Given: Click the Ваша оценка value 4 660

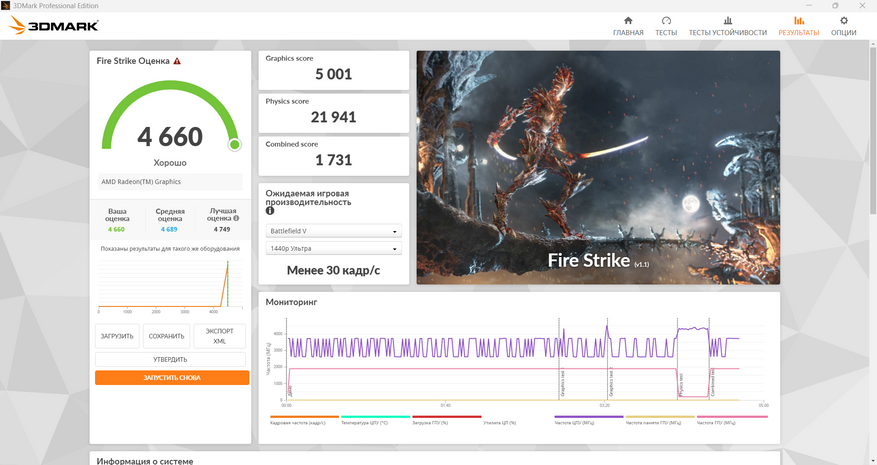Looking at the screenshot, I should point(116,229).
